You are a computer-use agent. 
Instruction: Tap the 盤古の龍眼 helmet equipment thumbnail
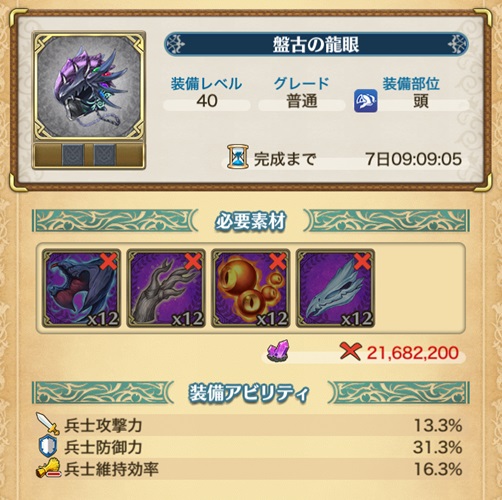tap(89, 87)
